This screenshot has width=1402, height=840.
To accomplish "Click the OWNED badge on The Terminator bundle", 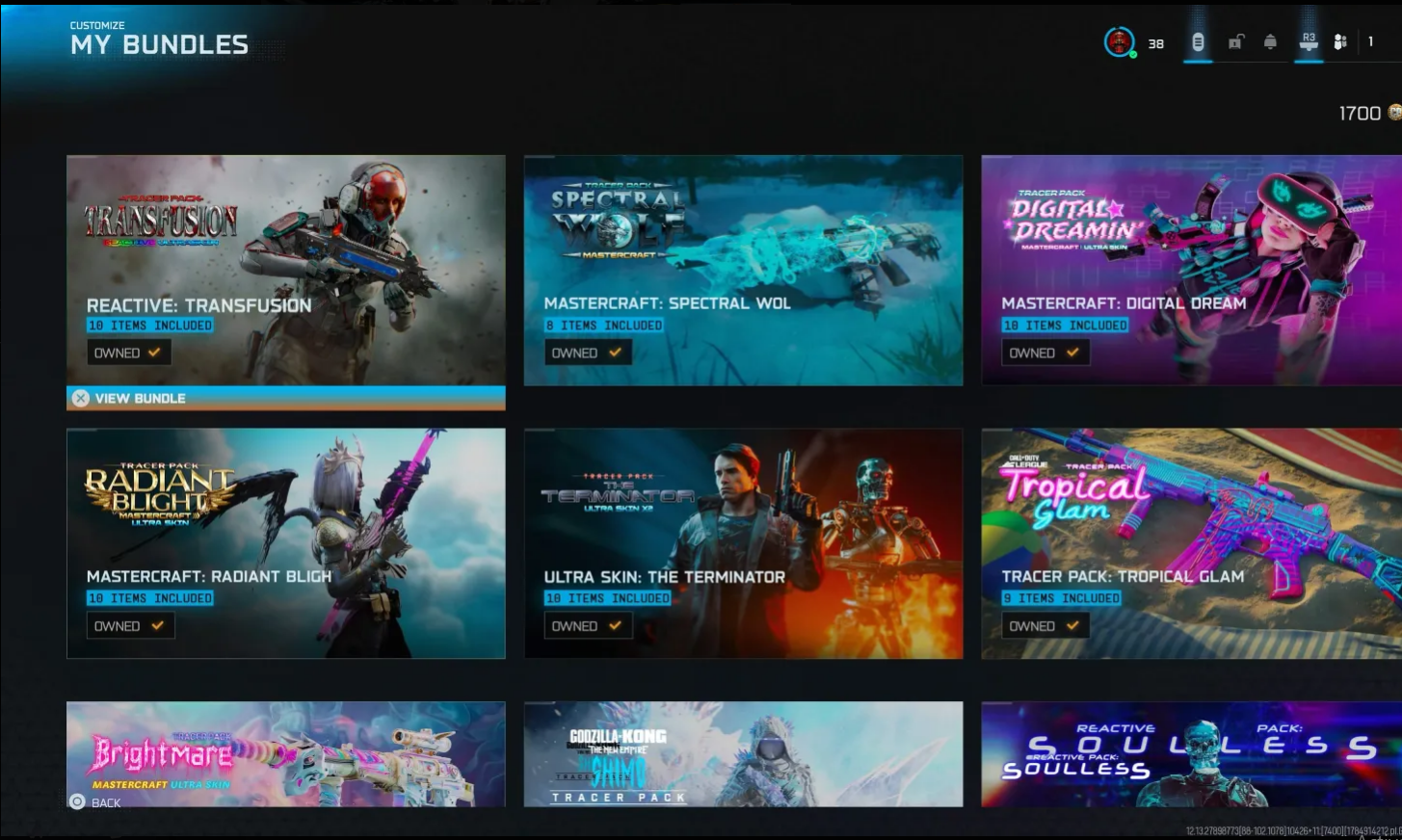I will click(587, 626).
